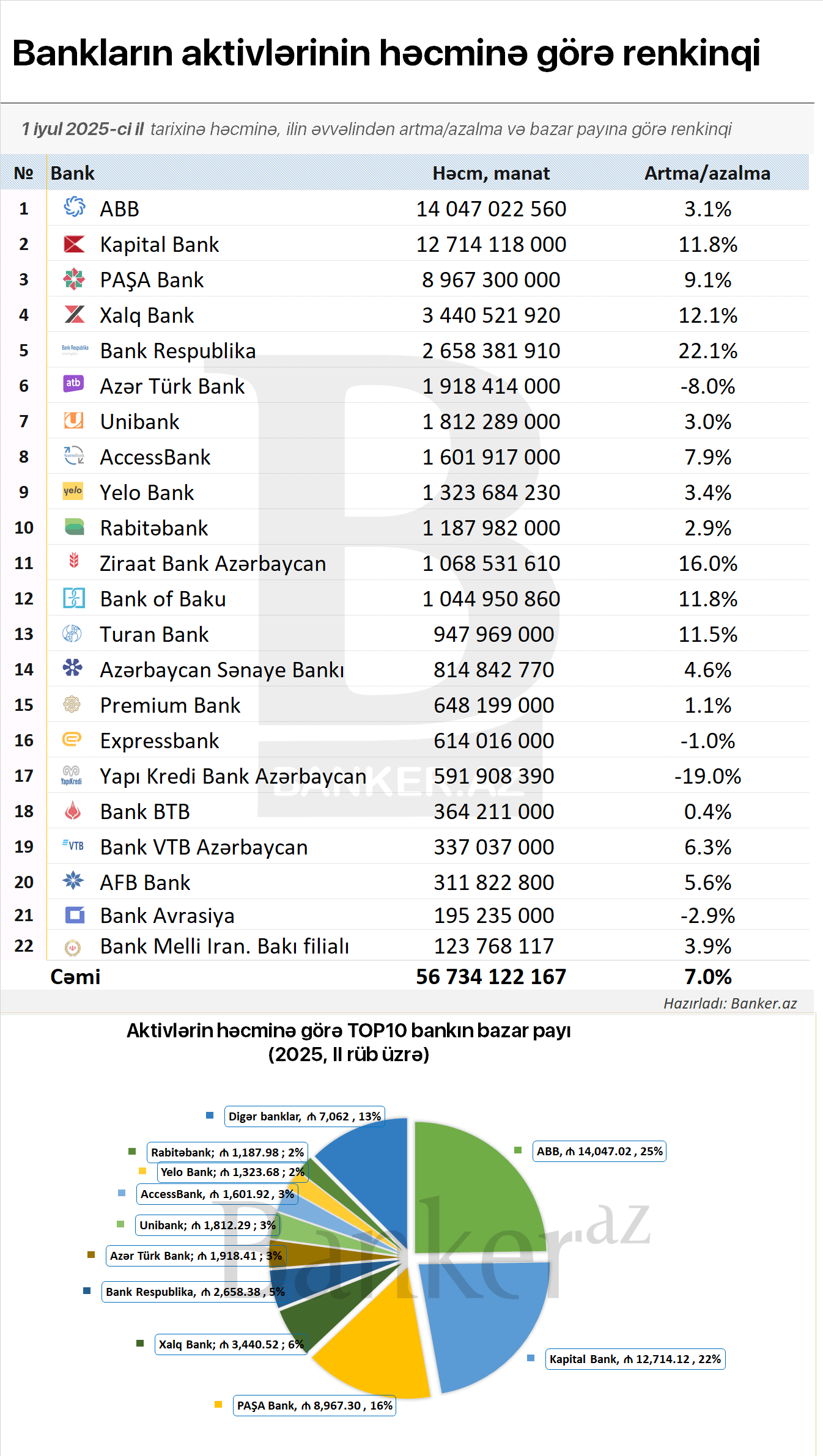Screen dimensions: 823x1456
Task: Click Yapı Kredi's -19.0% change value
Action: [707, 776]
